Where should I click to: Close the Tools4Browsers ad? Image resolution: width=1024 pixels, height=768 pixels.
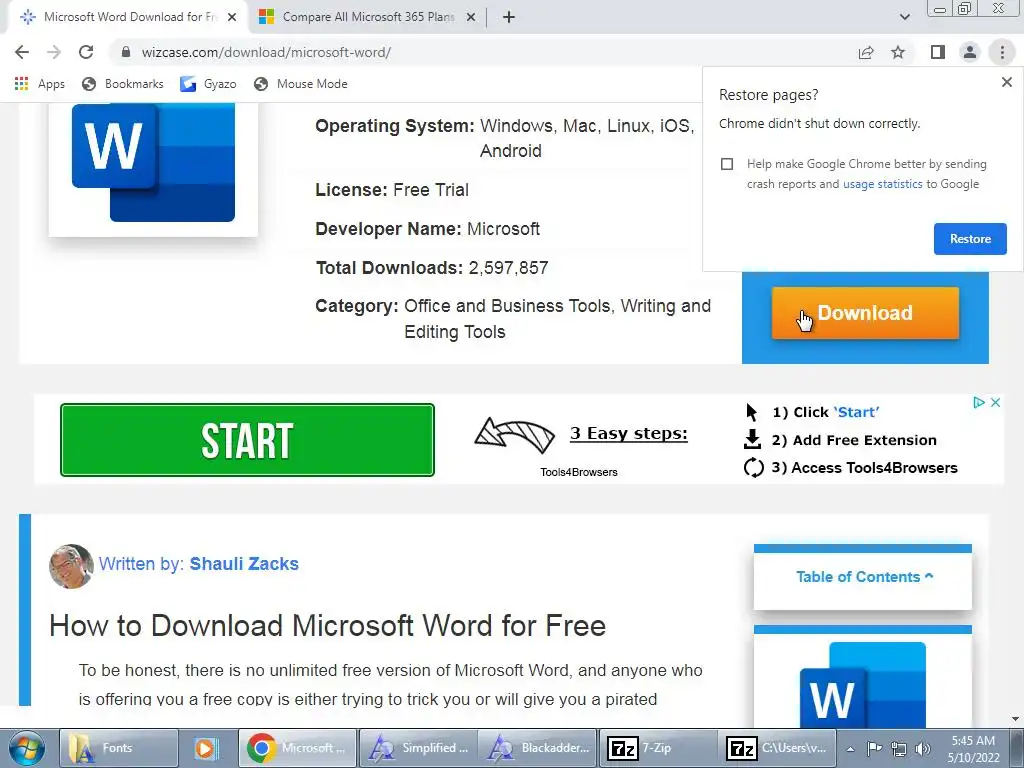click(x=995, y=402)
